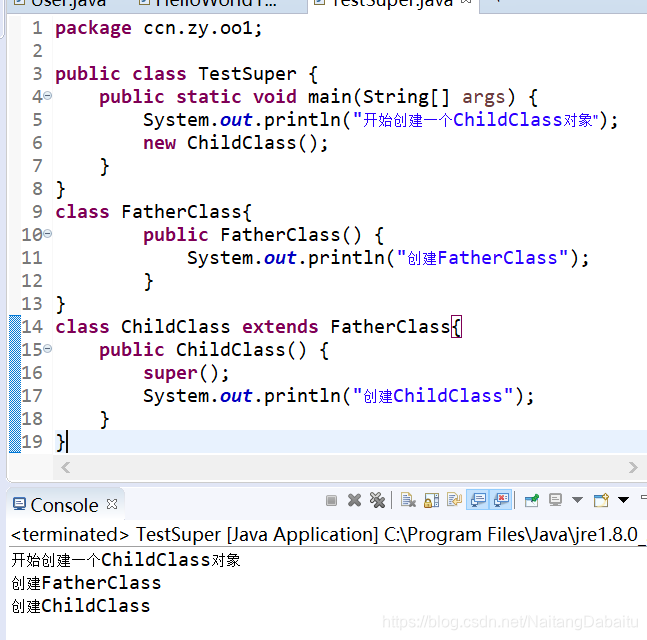Click the terminated TestSuper launch description

(x=328, y=535)
